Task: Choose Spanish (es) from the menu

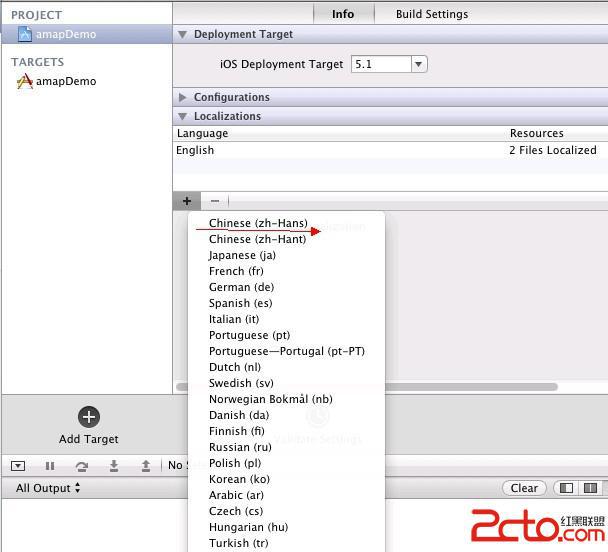Action: 286,303
